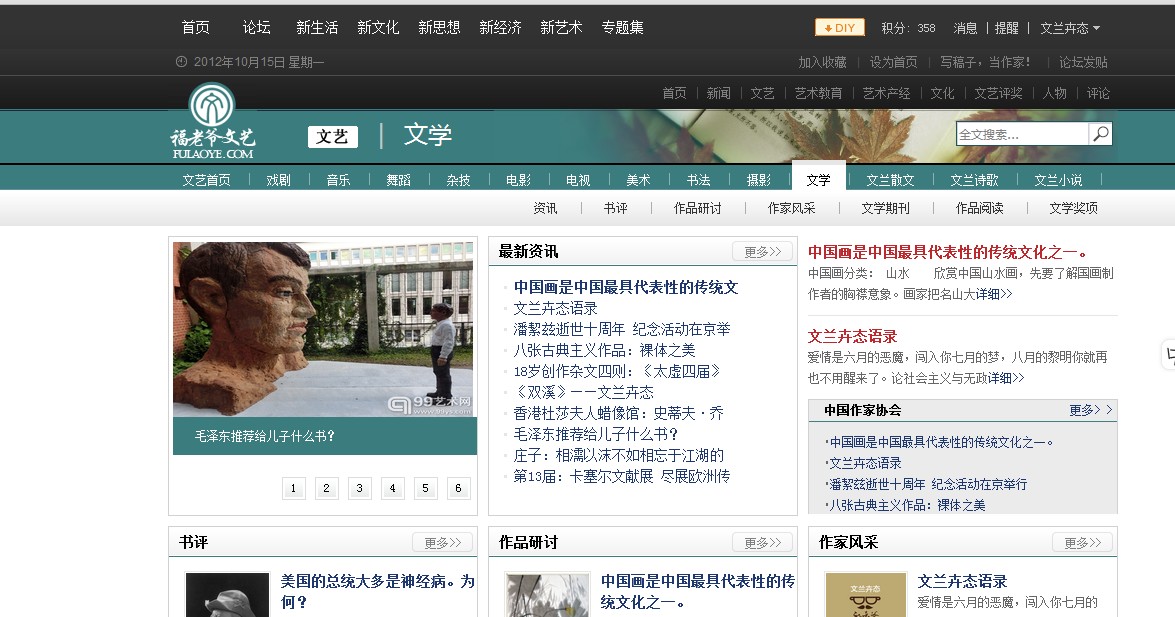Click 加入收藏 link
1175x617 pixels.
[822, 62]
